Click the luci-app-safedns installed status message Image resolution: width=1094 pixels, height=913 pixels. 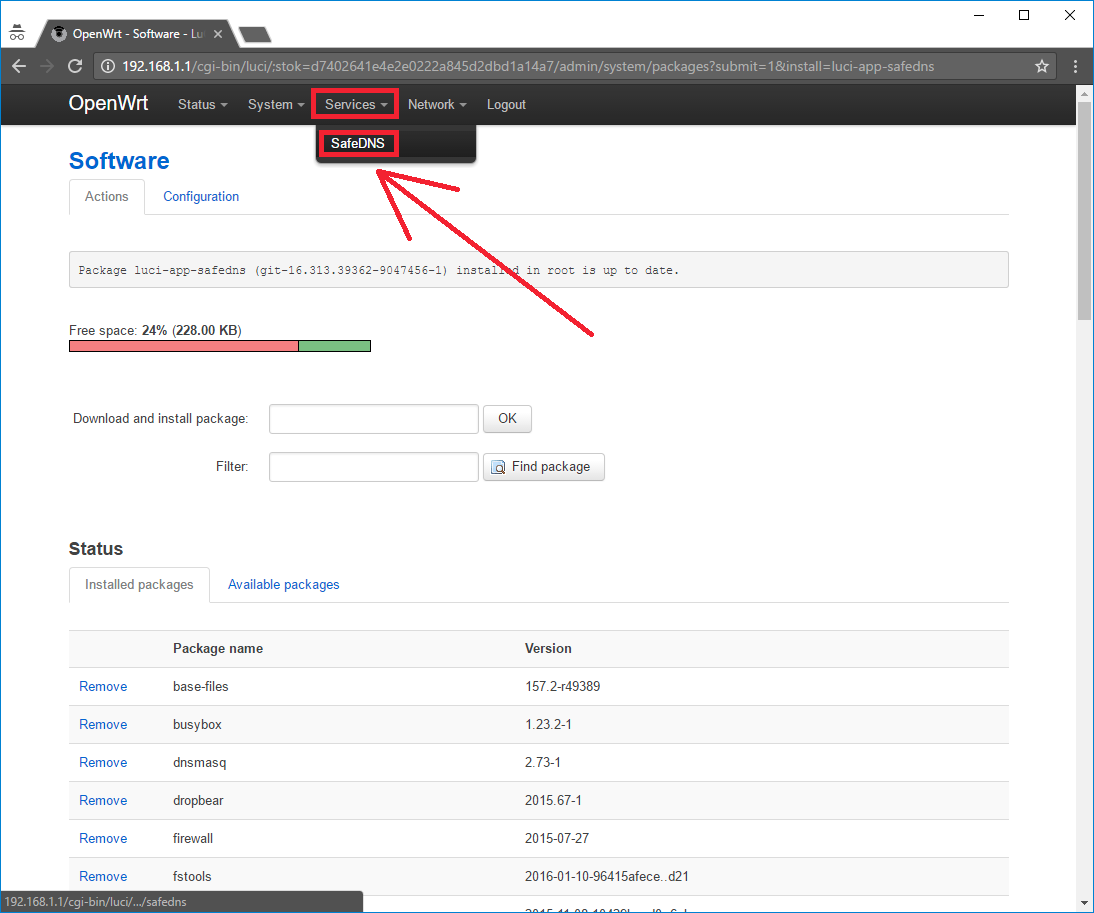coord(539,270)
